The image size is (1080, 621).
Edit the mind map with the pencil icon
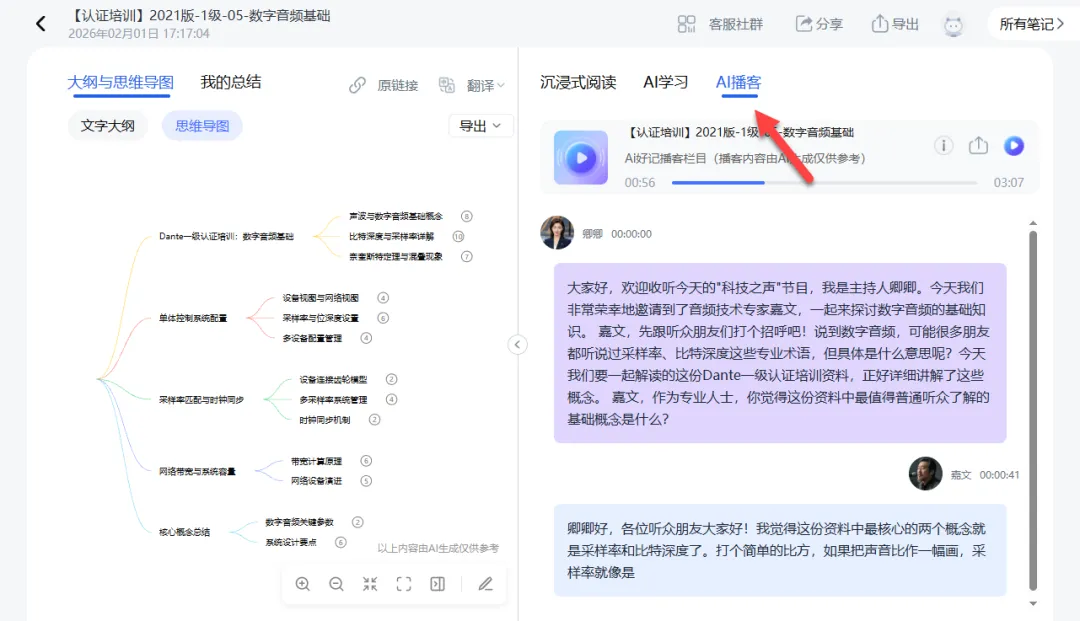pyautogui.click(x=485, y=584)
